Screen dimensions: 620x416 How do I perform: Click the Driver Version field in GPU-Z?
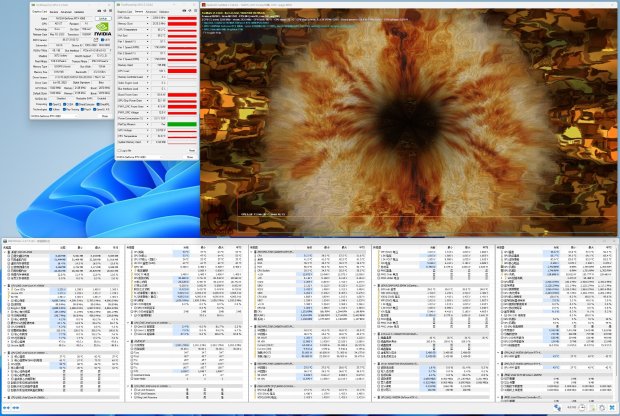pyautogui.click(x=80, y=77)
